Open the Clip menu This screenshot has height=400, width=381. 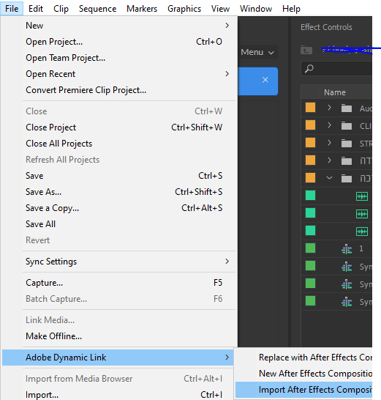tap(61, 8)
